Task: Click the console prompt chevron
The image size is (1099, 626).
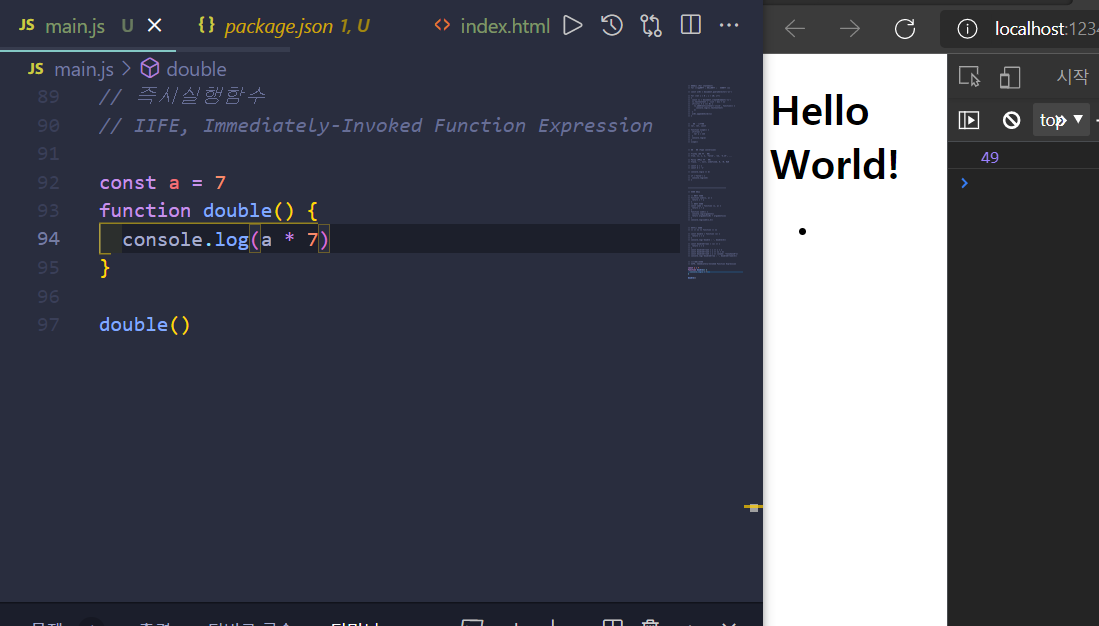Action: click(964, 183)
